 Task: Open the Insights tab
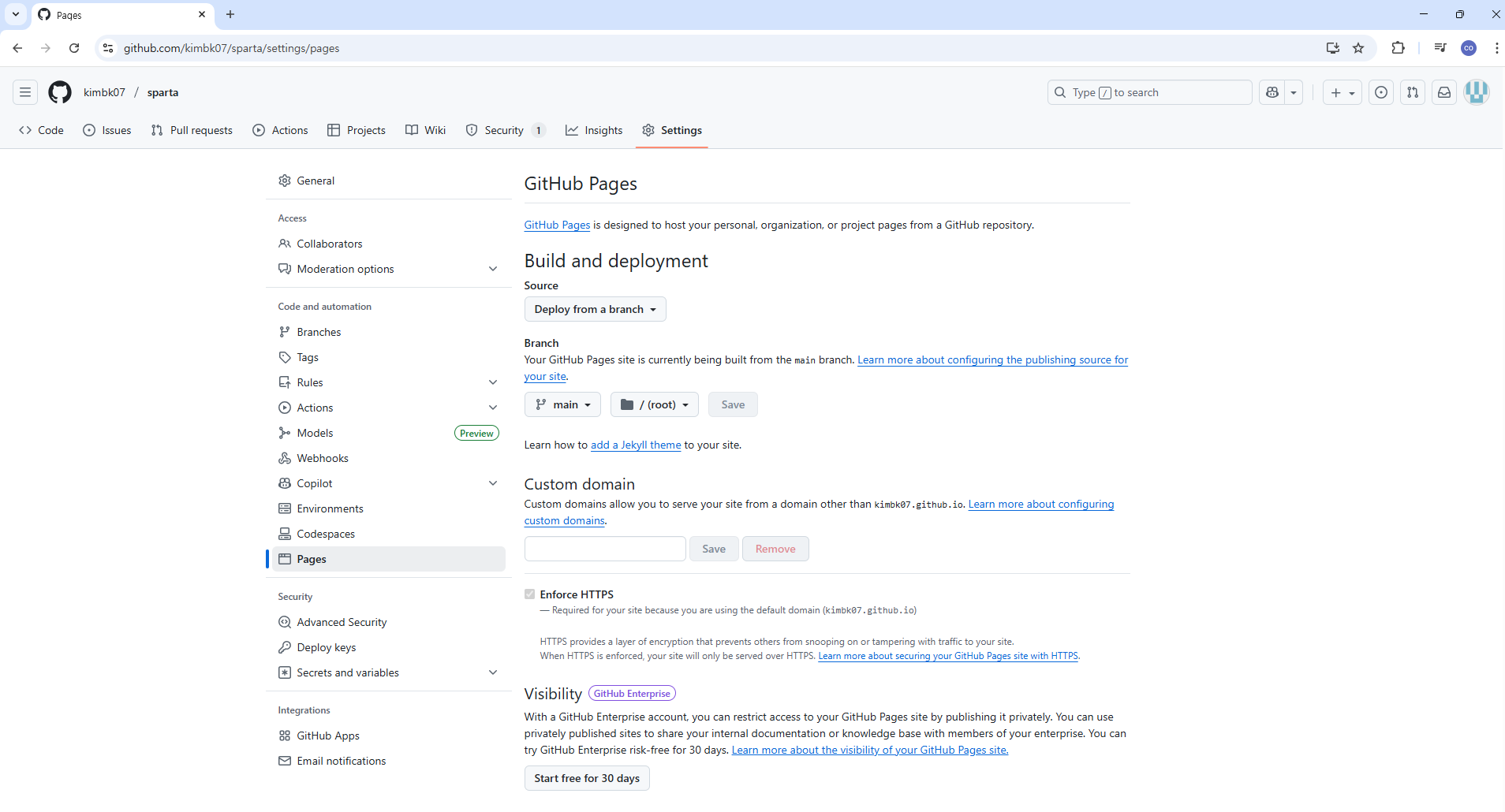(x=594, y=130)
